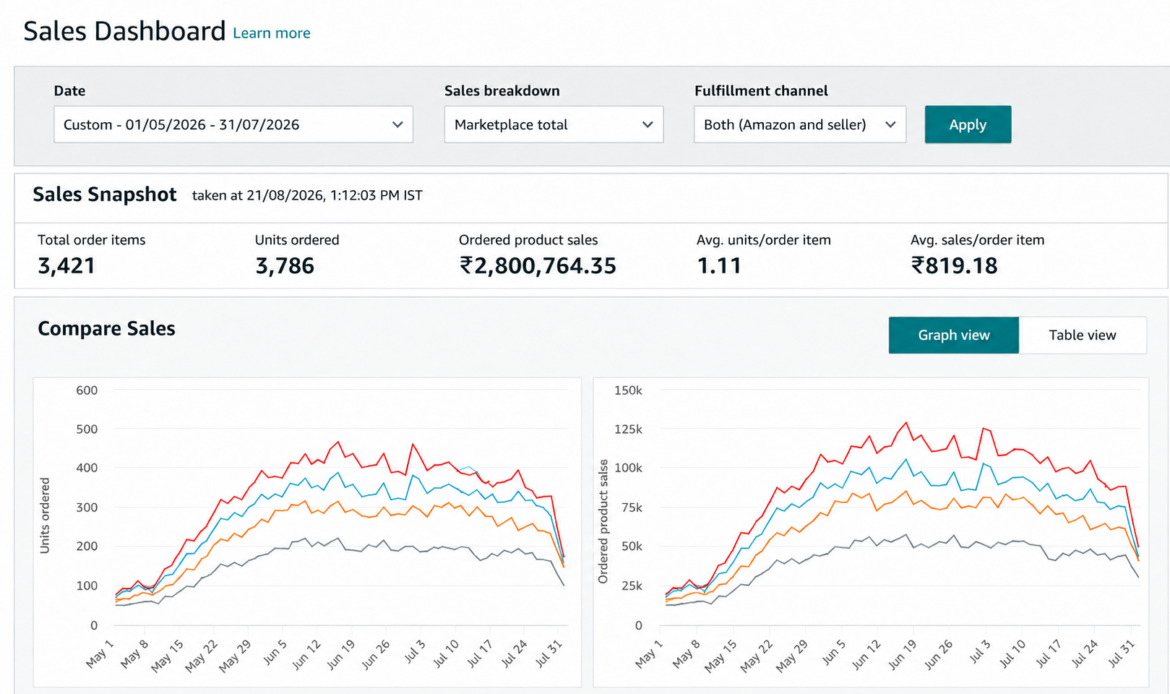
Task: Click the Marketplace total chevron arrow
Action: pos(648,125)
